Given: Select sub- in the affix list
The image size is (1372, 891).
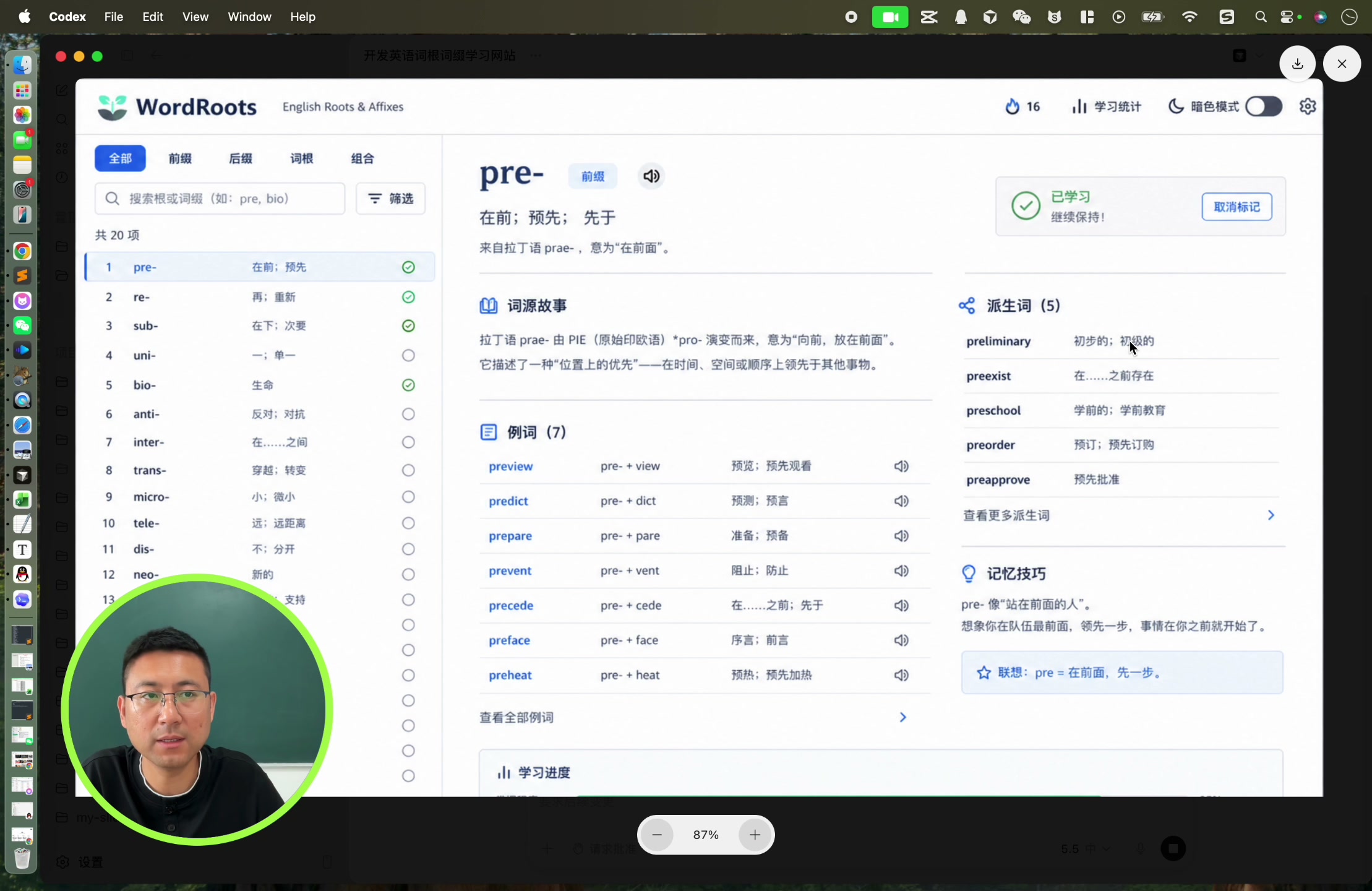Looking at the screenshot, I should pyautogui.click(x=260, y=325).
